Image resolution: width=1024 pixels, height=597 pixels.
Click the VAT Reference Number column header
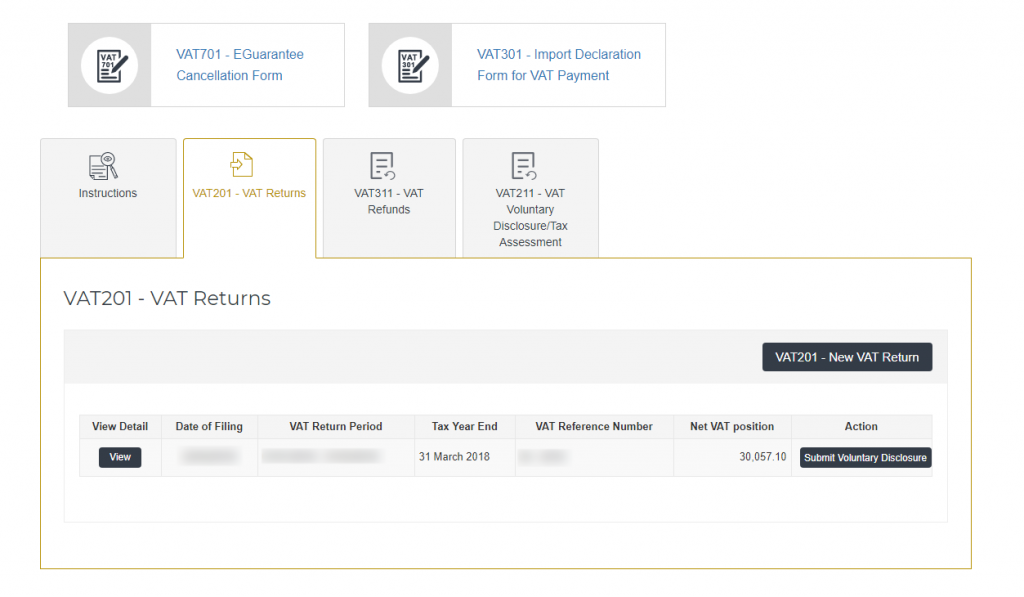pos(594,427)
